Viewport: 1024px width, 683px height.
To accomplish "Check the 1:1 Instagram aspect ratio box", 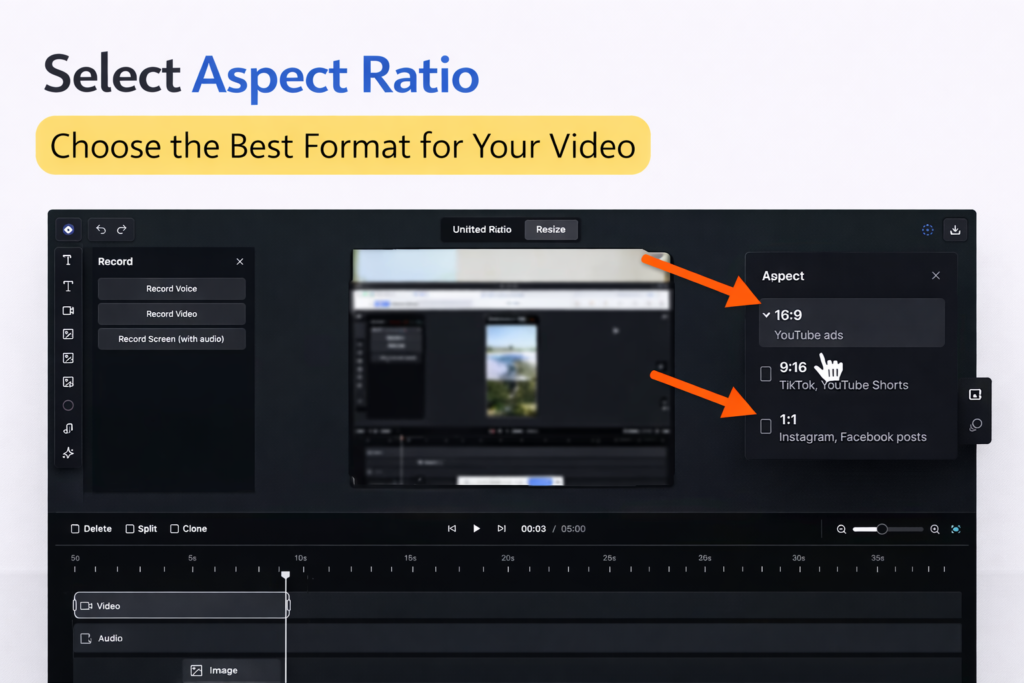I will click(766, 426).
